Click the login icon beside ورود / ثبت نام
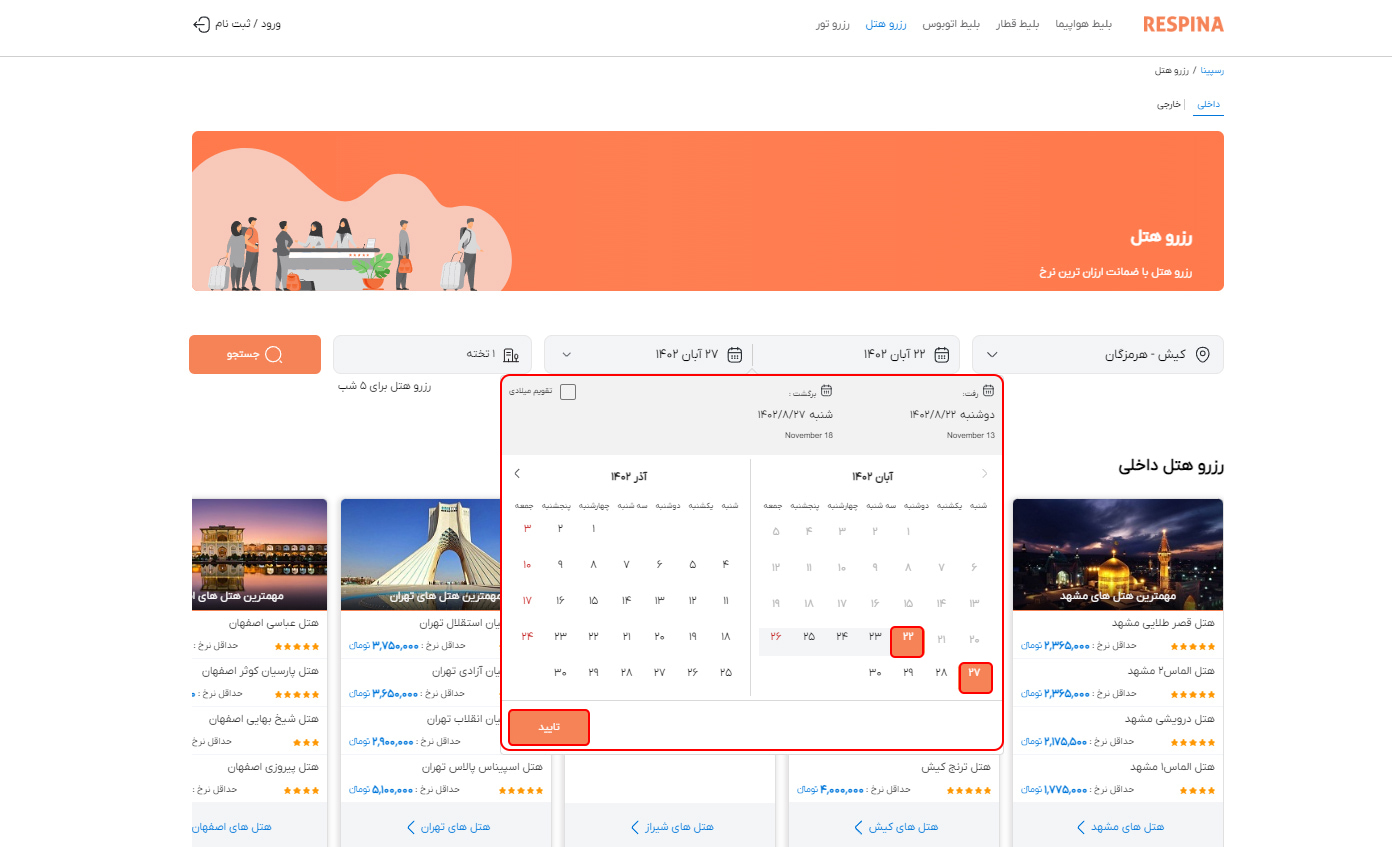1392x847 pixels. [x=201, y=24]
